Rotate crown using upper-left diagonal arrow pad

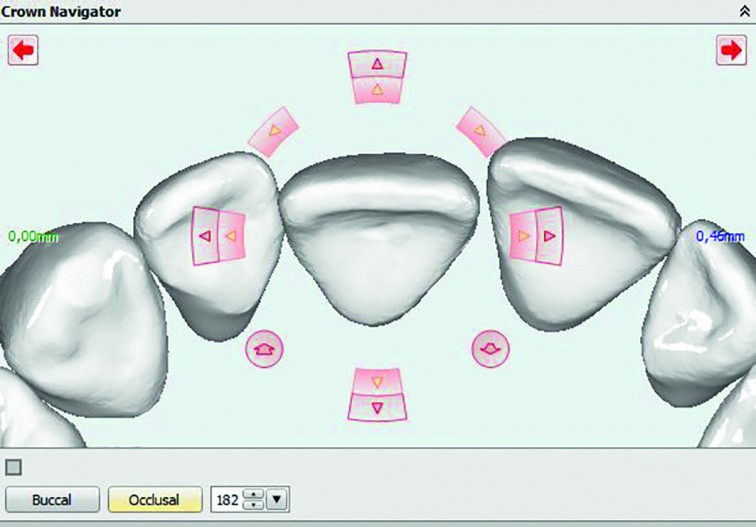(x=273, y=131)
